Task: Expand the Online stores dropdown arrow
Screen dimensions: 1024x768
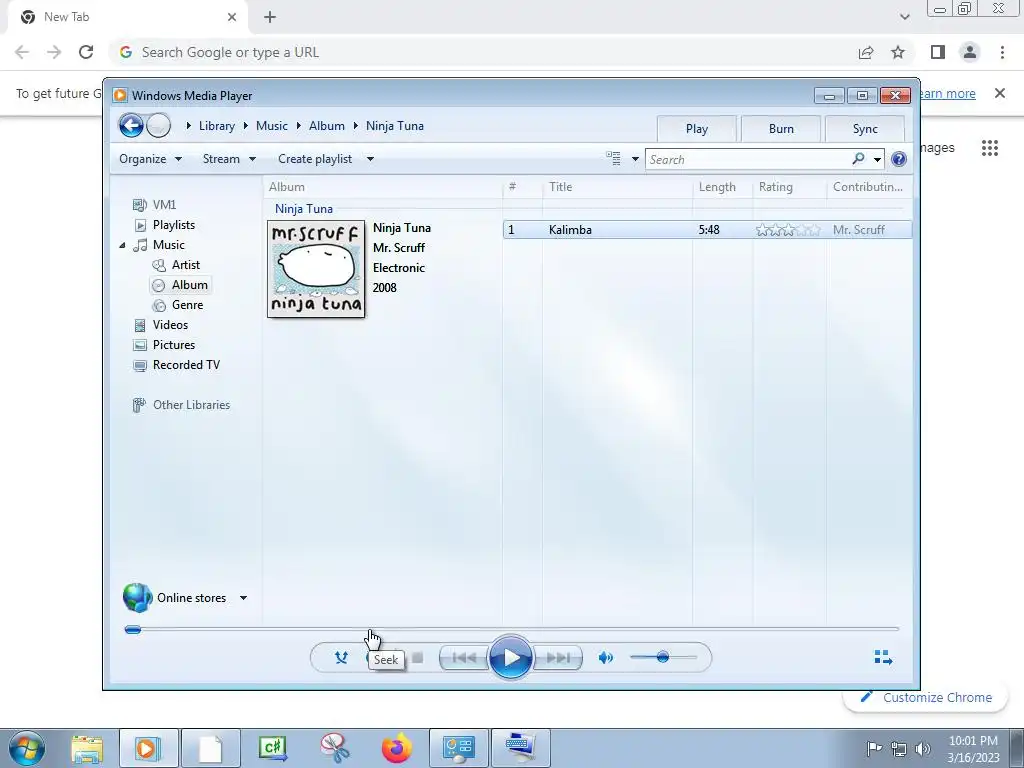Action: click(x=243, y=598)
